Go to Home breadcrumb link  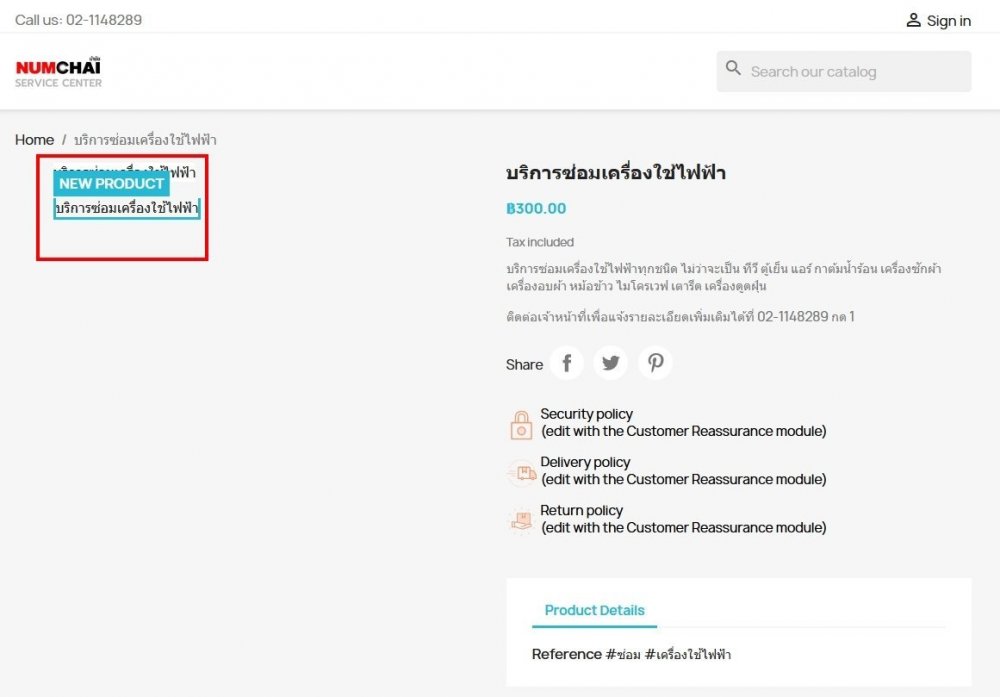[x=34, y=140]
